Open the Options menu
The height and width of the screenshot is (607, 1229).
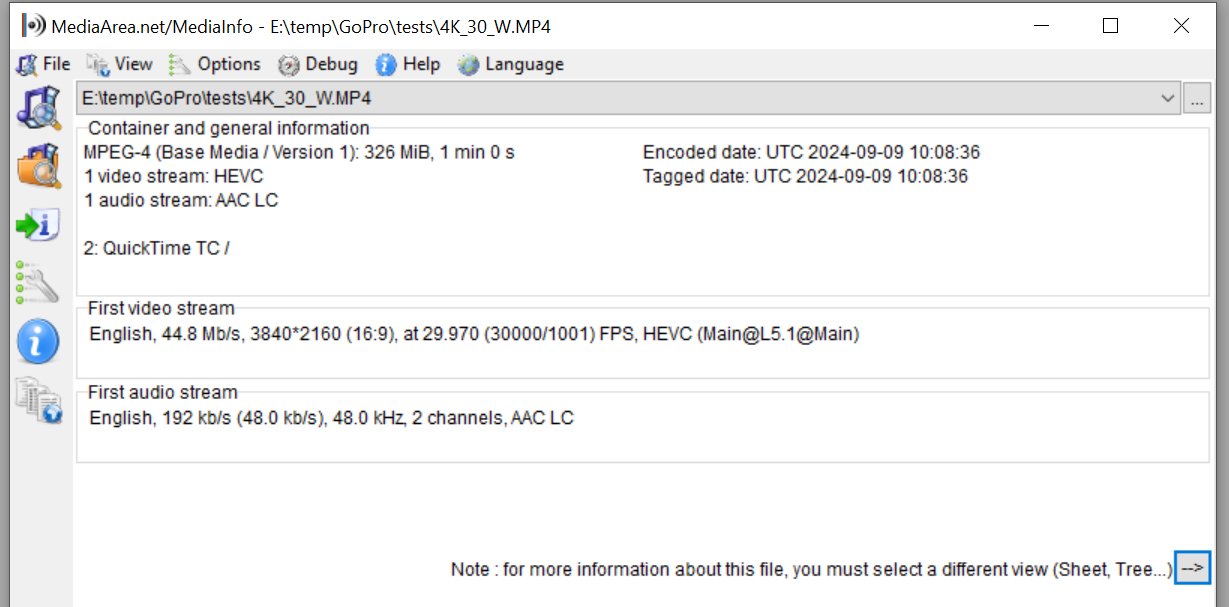(x=215, y=64)
